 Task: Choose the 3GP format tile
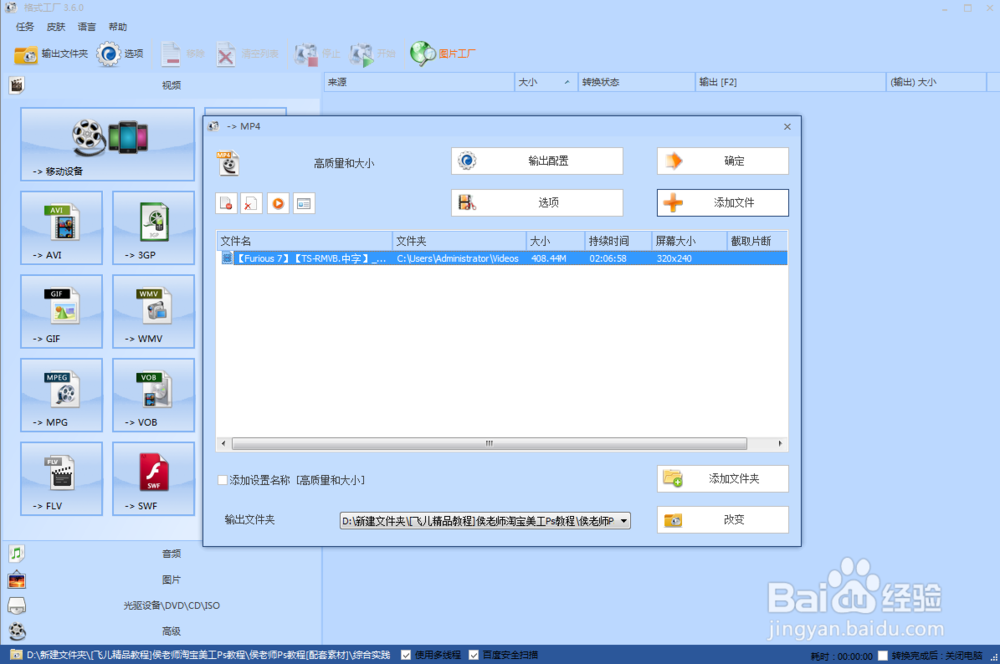153,228
